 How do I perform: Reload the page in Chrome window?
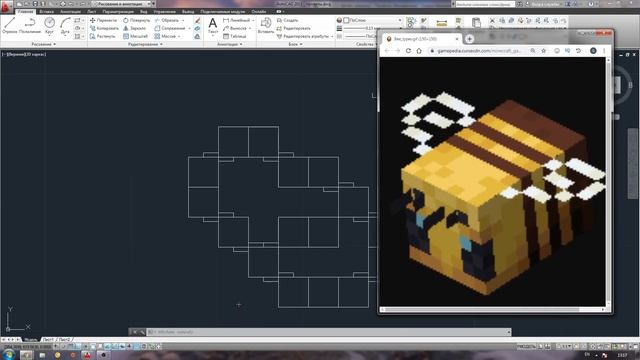tap(408, 51)
